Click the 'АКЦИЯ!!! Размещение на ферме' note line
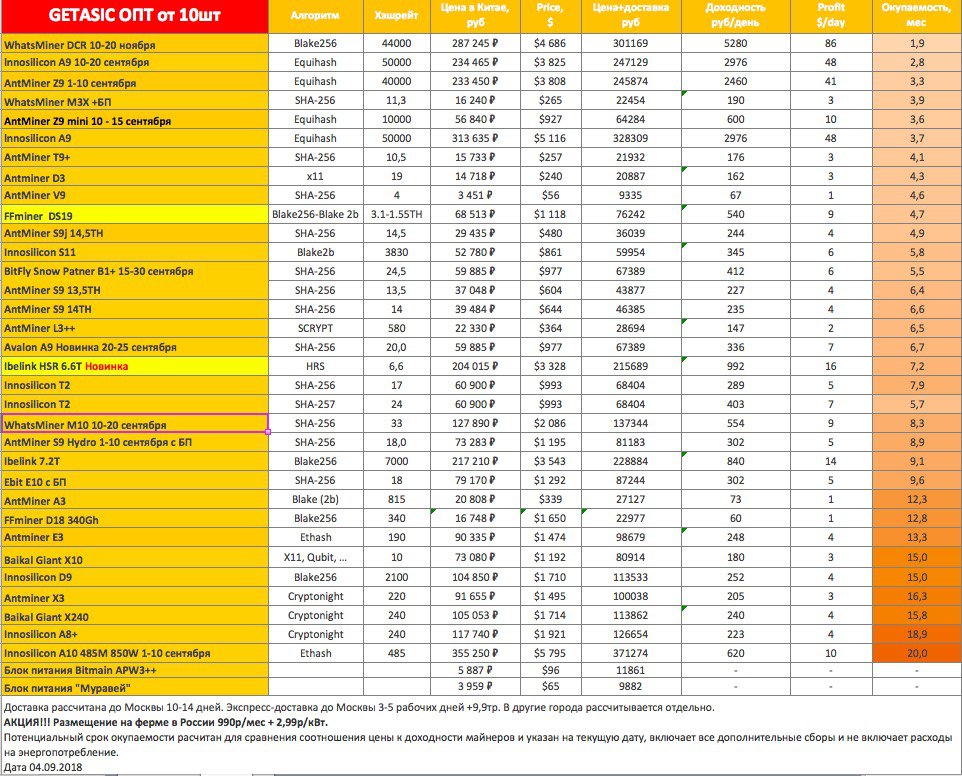 (x=166, y=722)
